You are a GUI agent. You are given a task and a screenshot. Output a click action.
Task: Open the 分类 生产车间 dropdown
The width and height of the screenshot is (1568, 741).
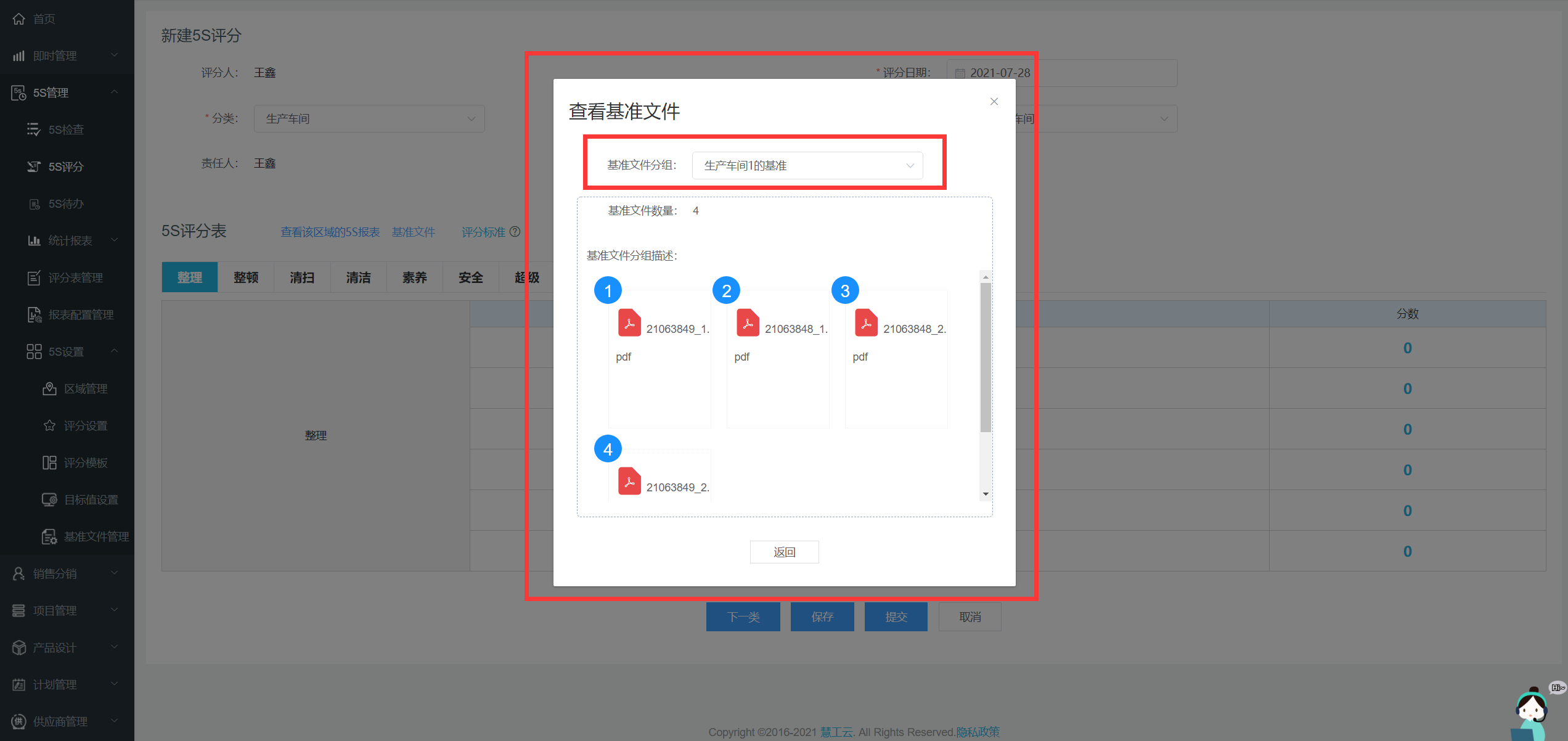369,118
